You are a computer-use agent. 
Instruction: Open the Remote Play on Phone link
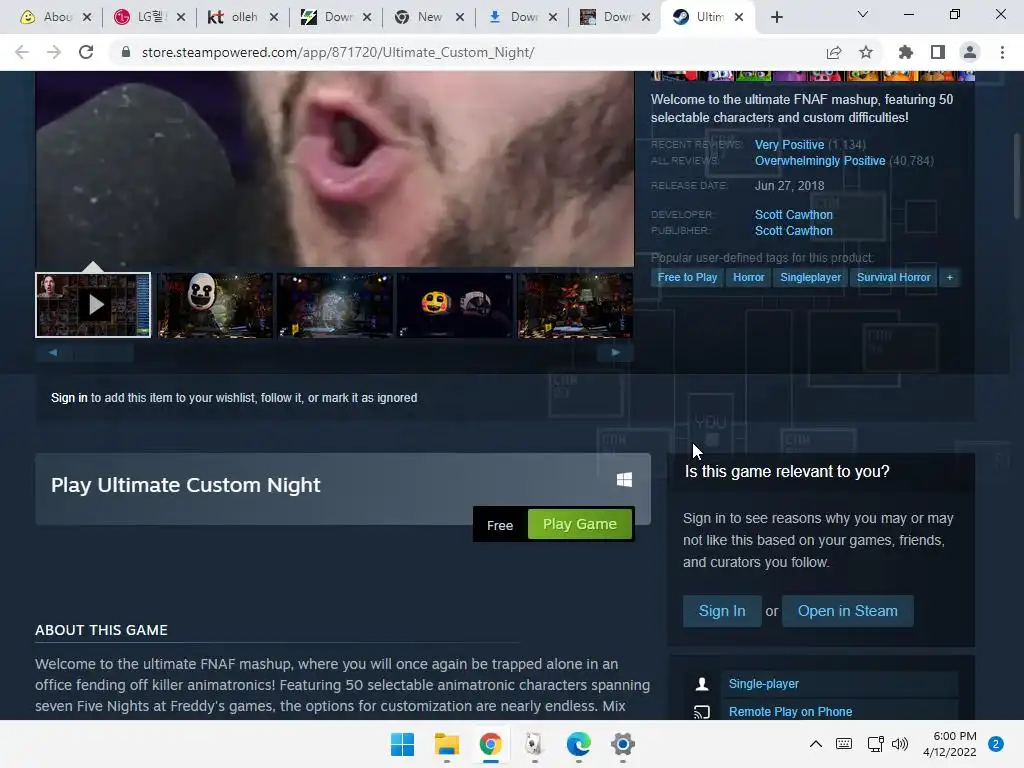790,712
